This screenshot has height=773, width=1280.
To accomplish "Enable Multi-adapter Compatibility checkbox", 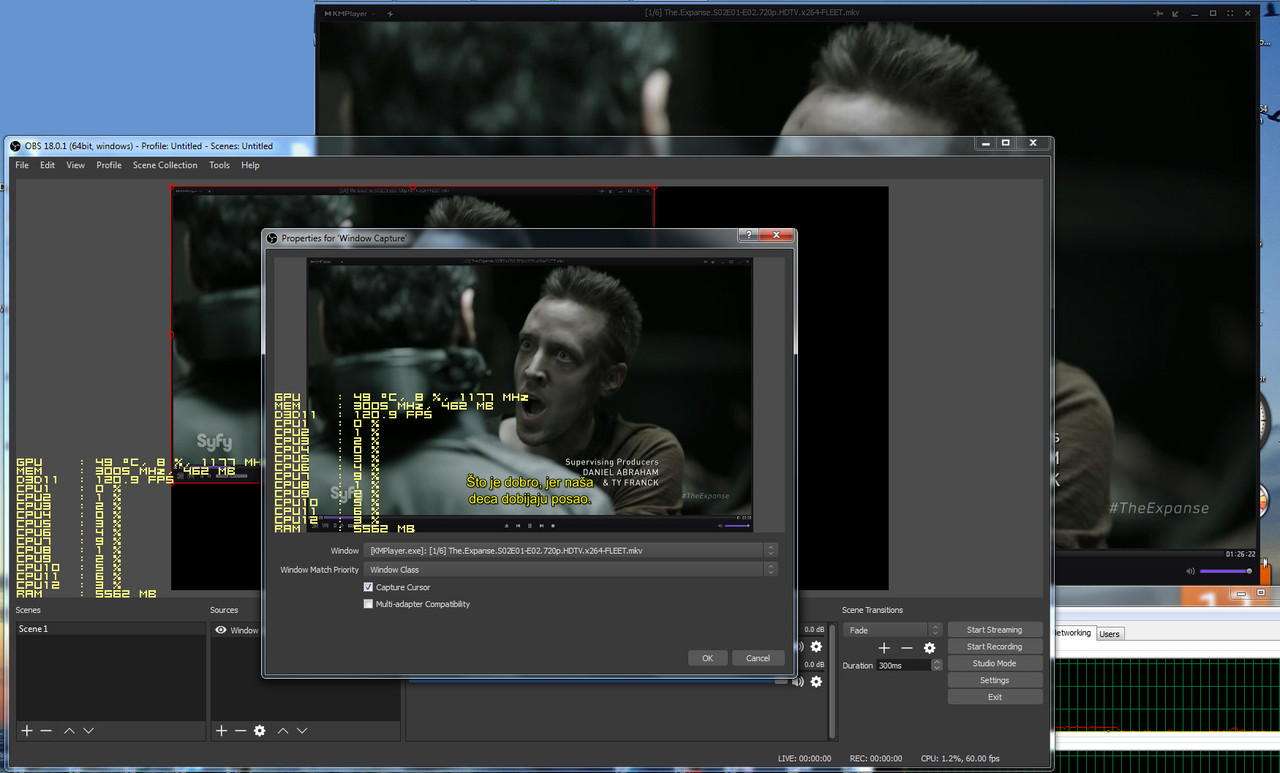I will tap(368, 604).
